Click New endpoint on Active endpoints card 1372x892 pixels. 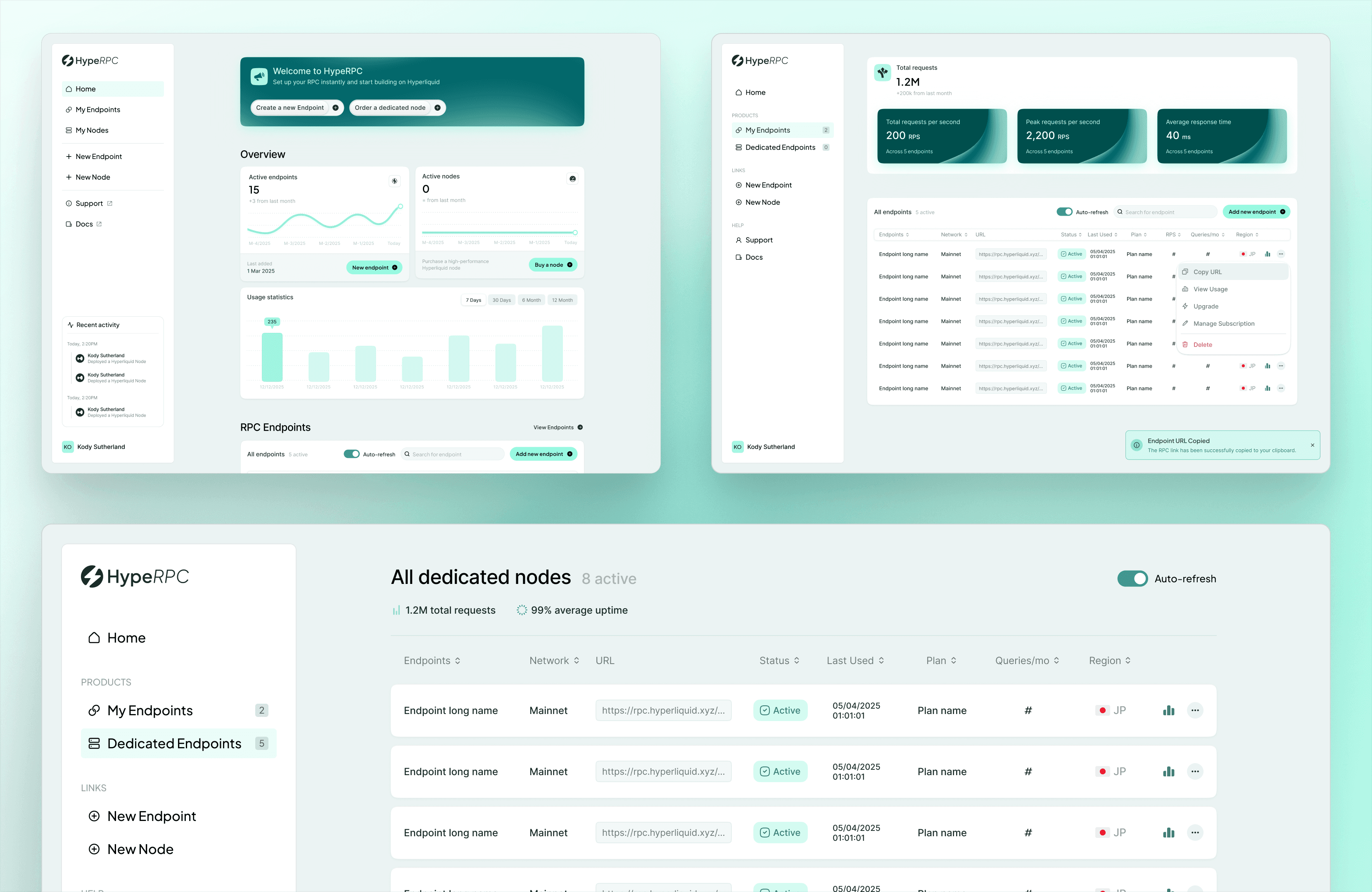tap(375, 267)
